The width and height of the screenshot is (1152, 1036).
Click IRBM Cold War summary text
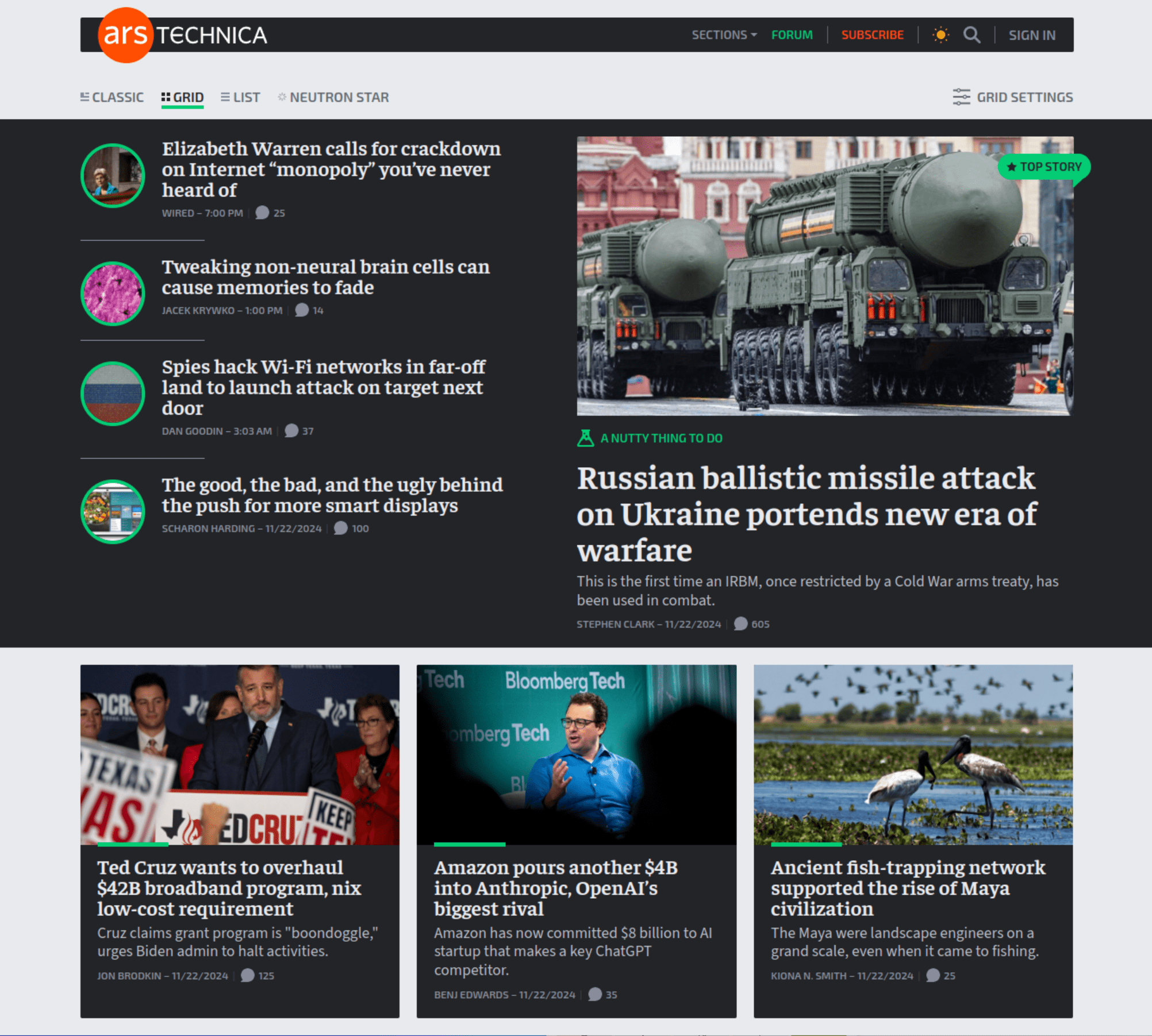click(817, 591)
